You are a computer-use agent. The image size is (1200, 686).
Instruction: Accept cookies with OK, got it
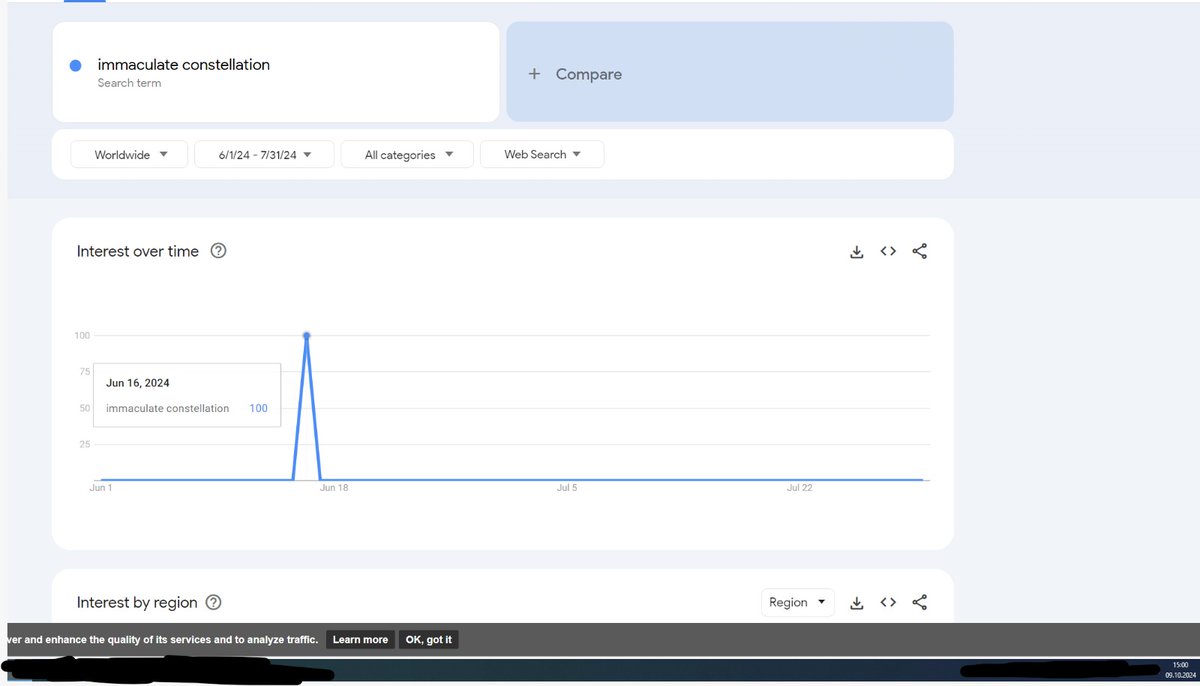[x=429, y=640]
